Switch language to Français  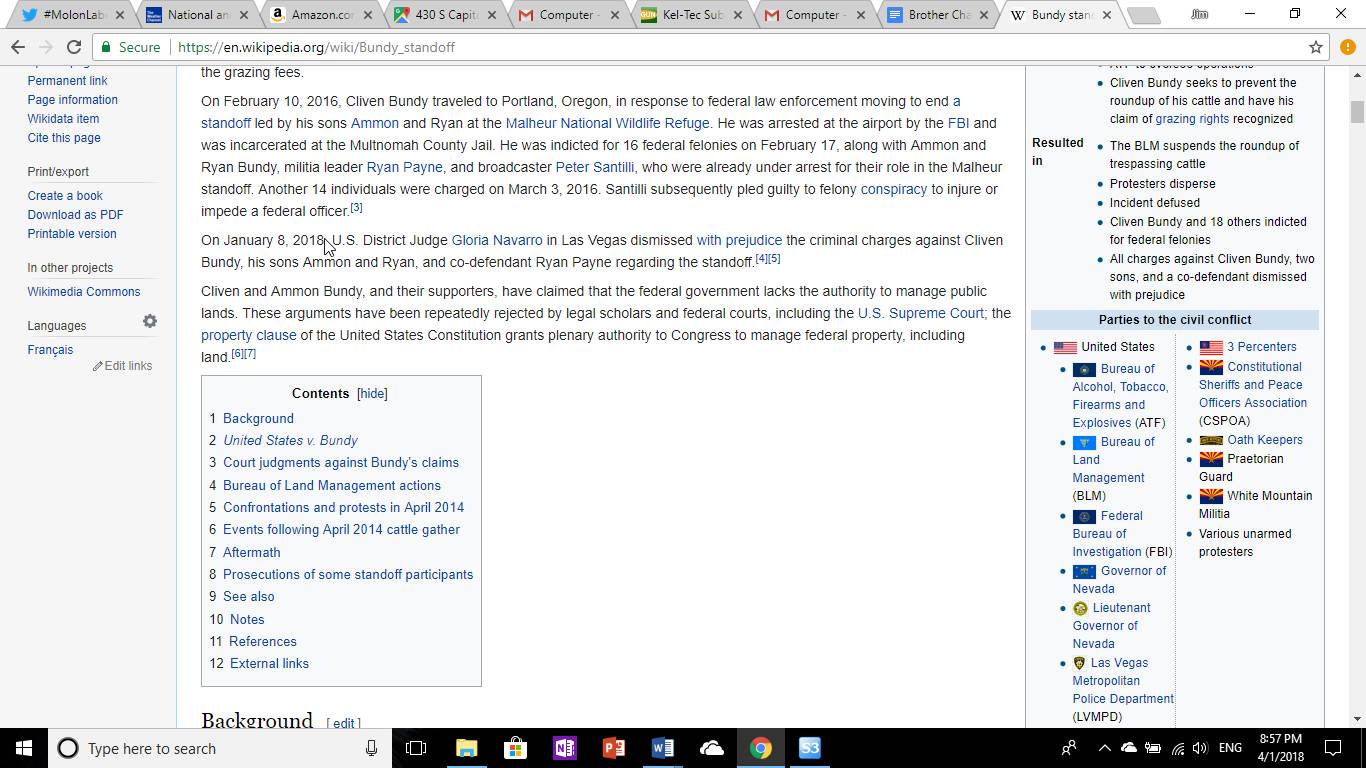pyautogui.click(x=50, y=349)
